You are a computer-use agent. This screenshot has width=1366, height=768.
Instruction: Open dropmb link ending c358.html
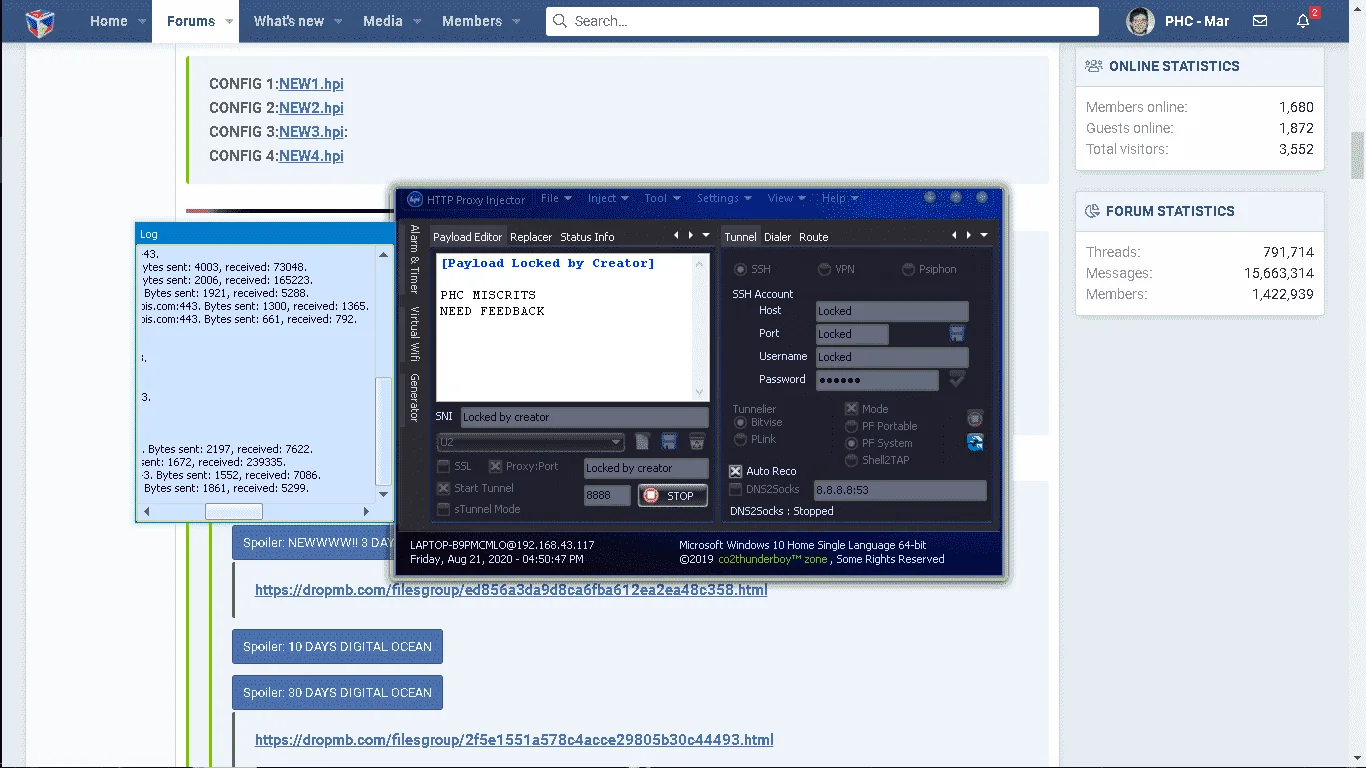(x=511, y=590)
